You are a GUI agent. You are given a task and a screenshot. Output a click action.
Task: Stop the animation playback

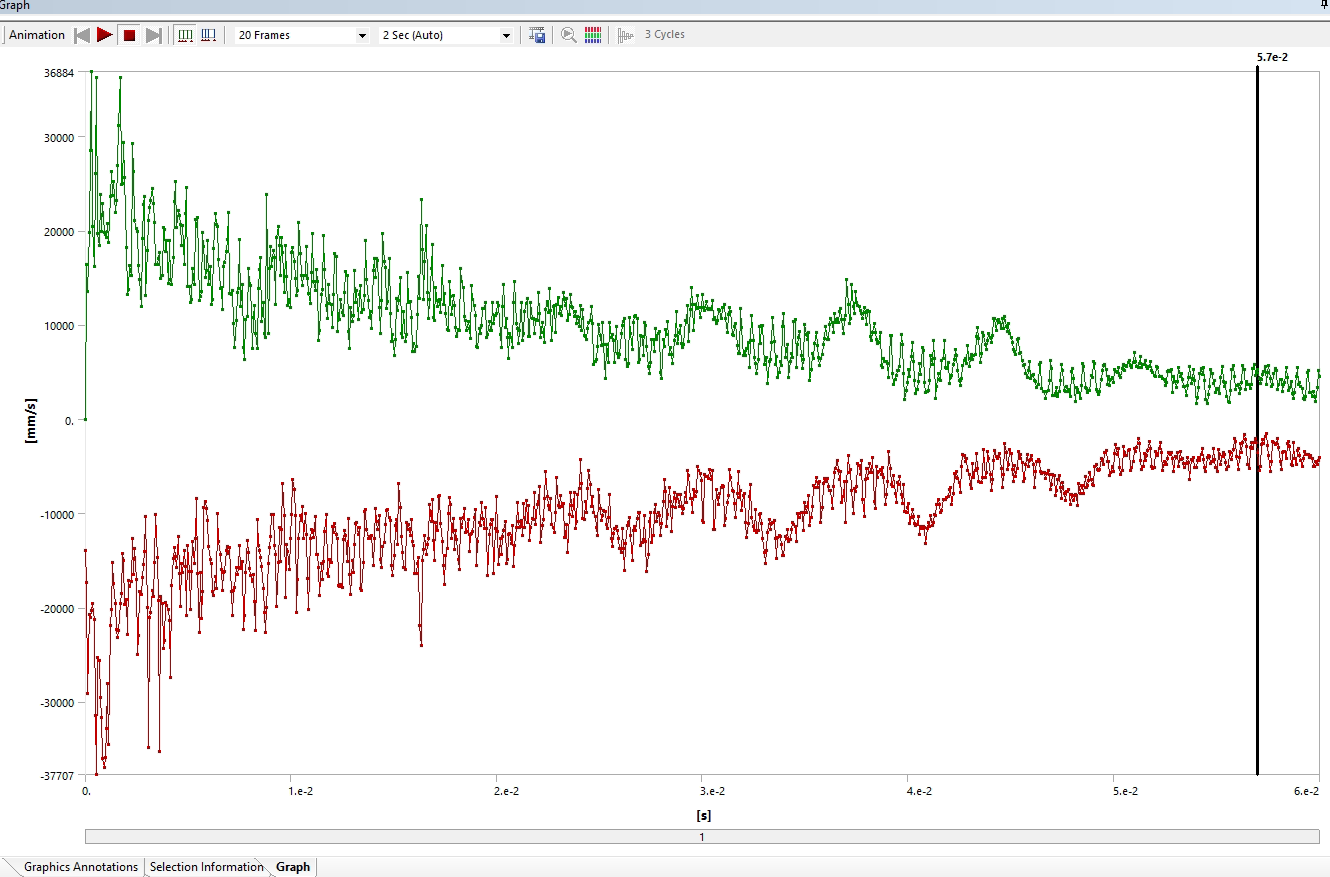pyautogui.click(x=129, y=35)
